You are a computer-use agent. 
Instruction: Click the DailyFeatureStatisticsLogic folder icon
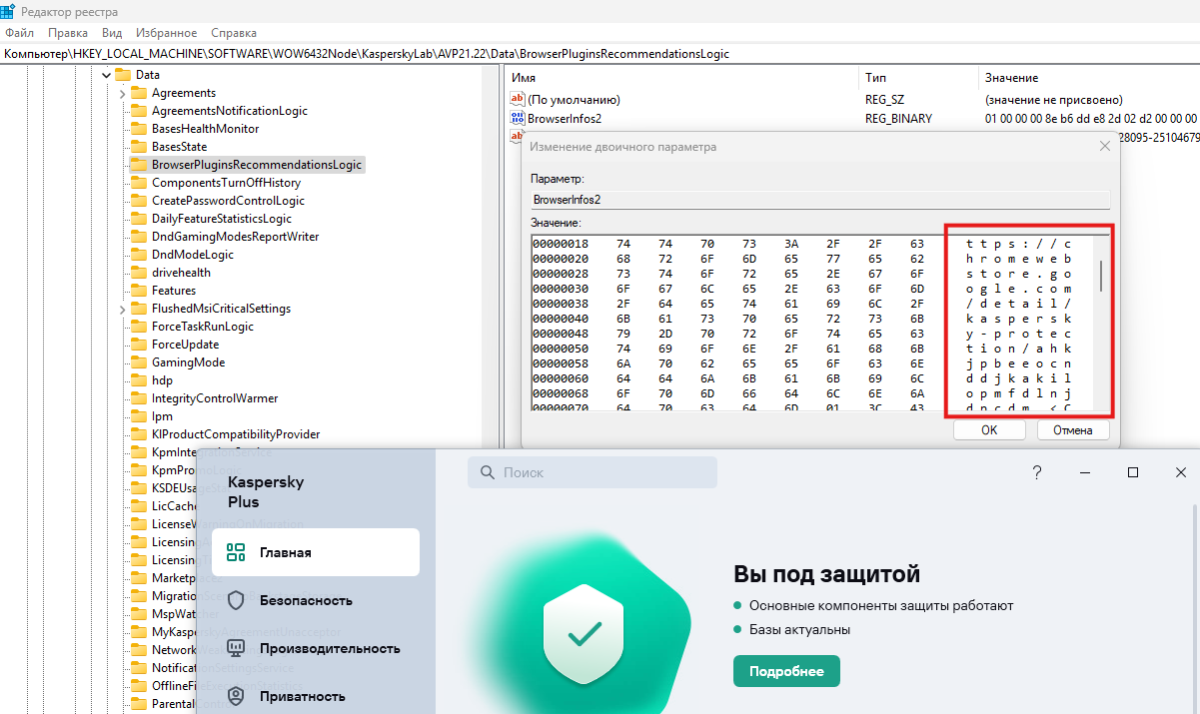pos(139,219)
